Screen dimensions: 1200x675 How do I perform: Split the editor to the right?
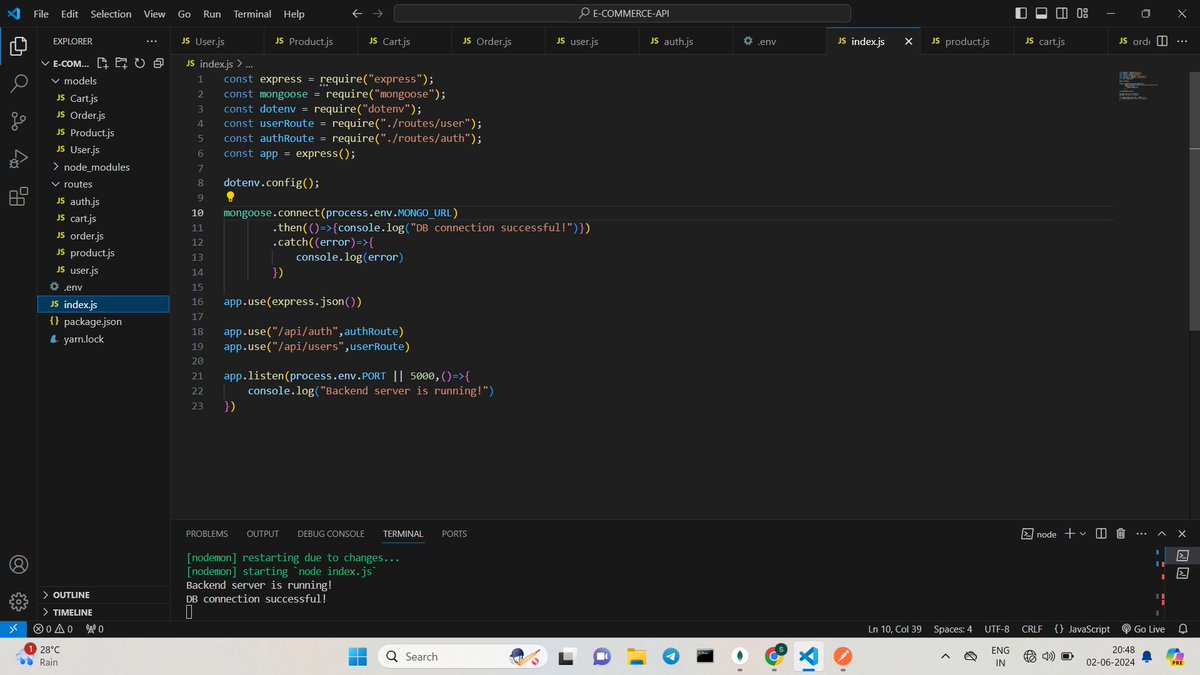click(1162, 41)
